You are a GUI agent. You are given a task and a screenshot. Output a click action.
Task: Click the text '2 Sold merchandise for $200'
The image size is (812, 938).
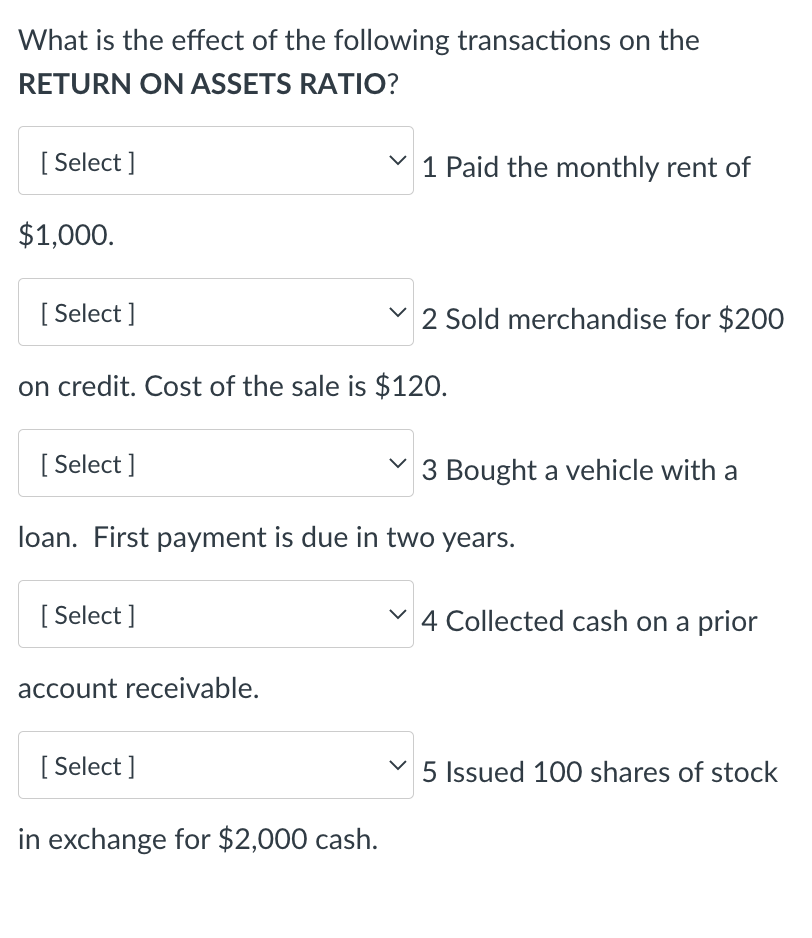(x=602, y=320)
